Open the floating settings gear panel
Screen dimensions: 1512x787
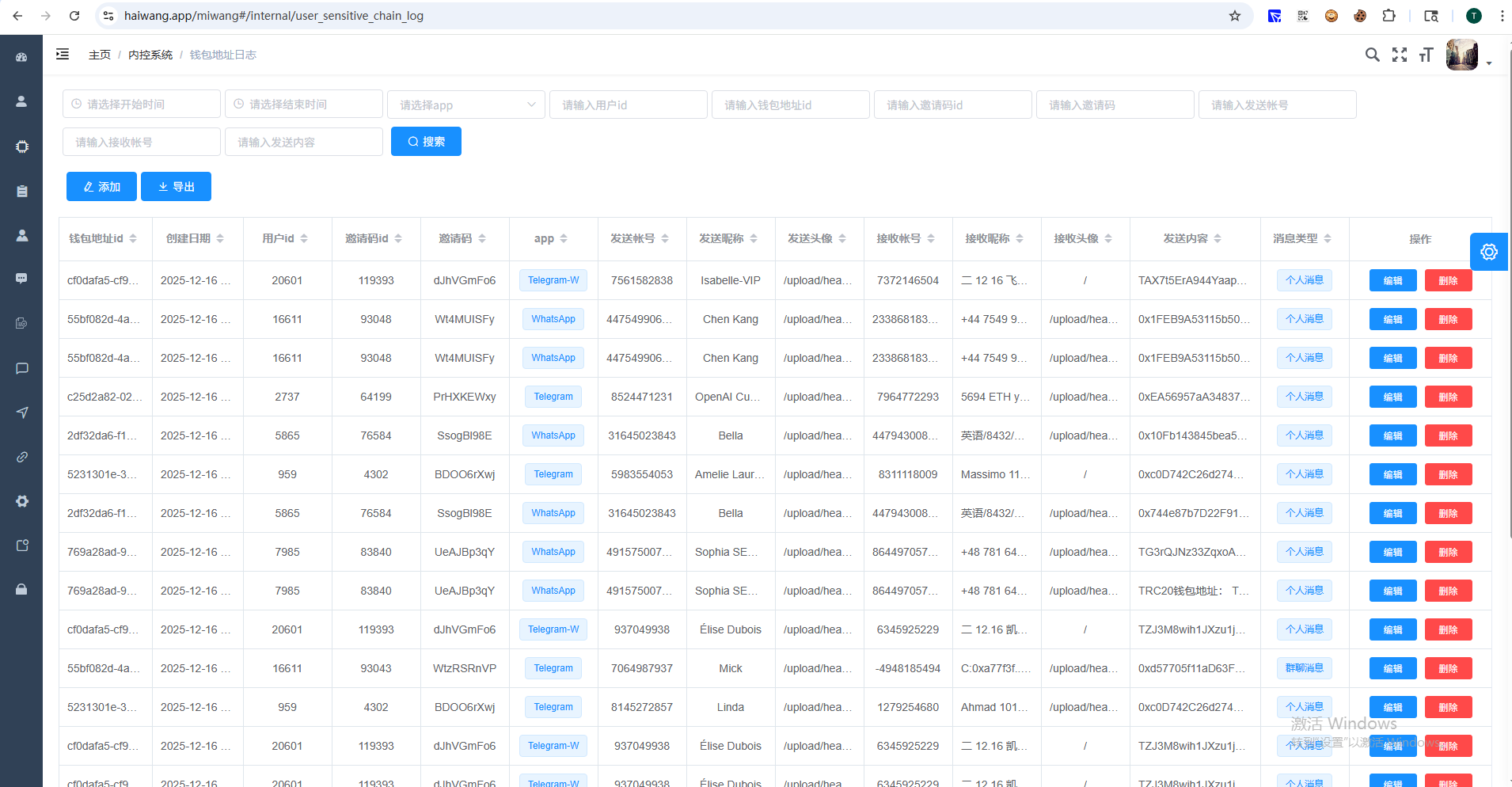tap(1488, 252)
